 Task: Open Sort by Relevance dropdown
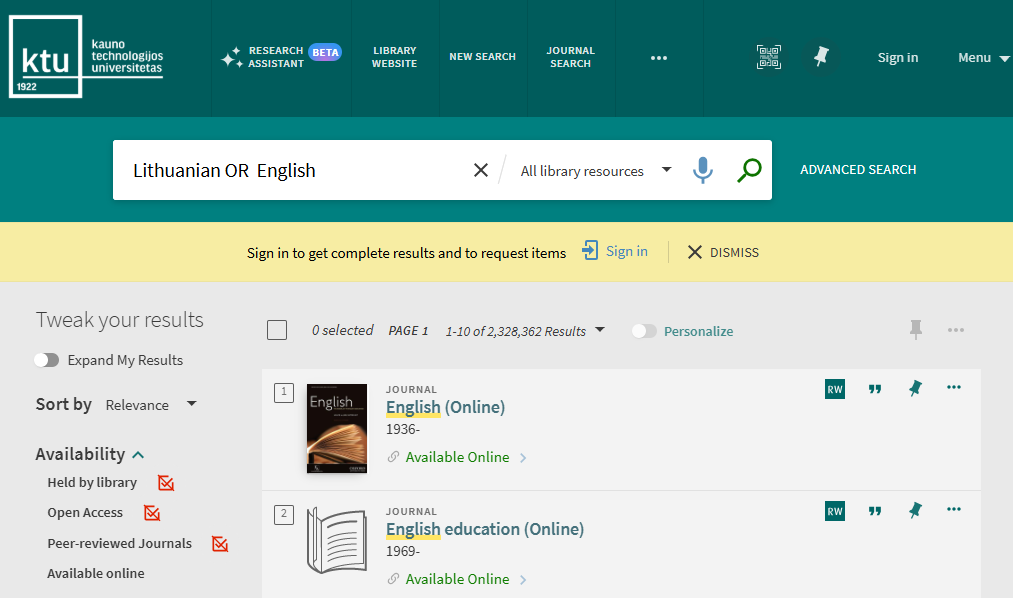(150, 405)
